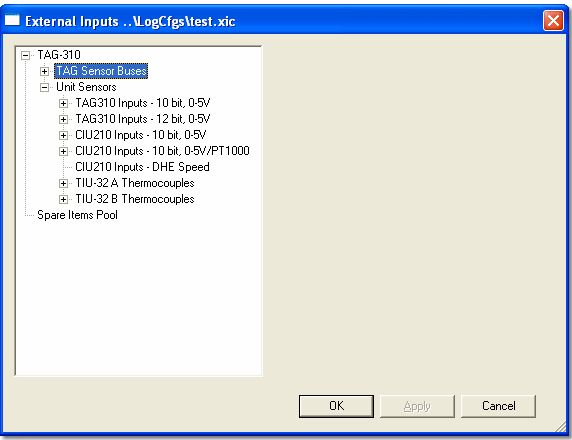Click the greyed Apply button
This screenshot has height=440, width=572.
pos(417,406)
